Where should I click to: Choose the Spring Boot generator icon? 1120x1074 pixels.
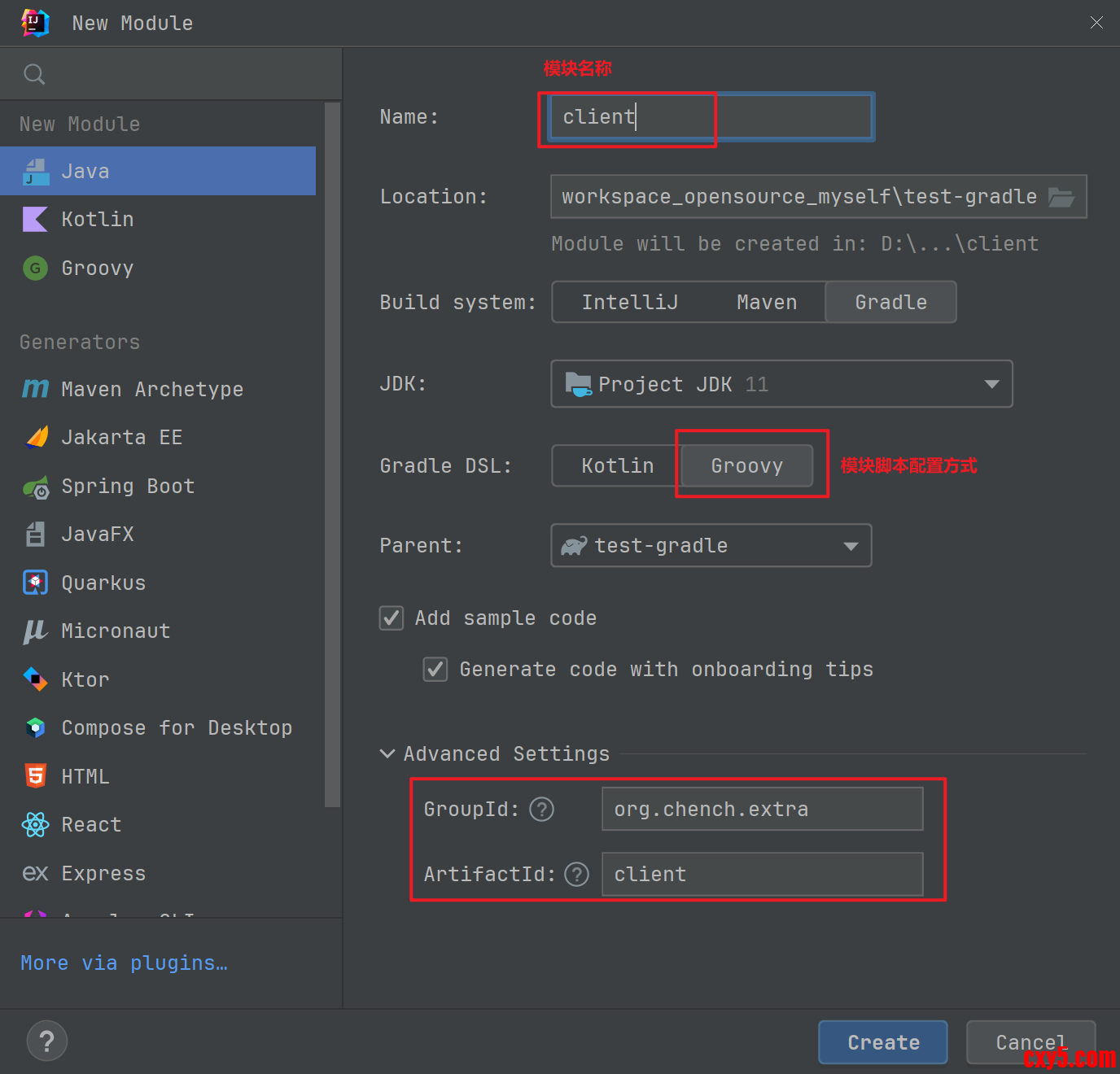pyautogui.click(x=35, y=487)
